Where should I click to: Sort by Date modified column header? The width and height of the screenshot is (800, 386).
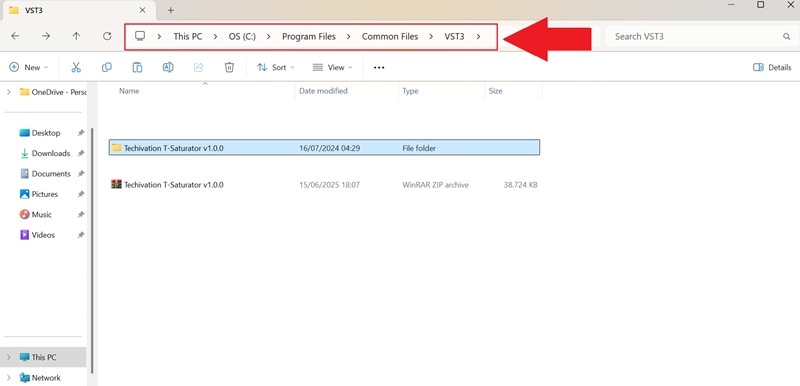[x=323, y=91]
